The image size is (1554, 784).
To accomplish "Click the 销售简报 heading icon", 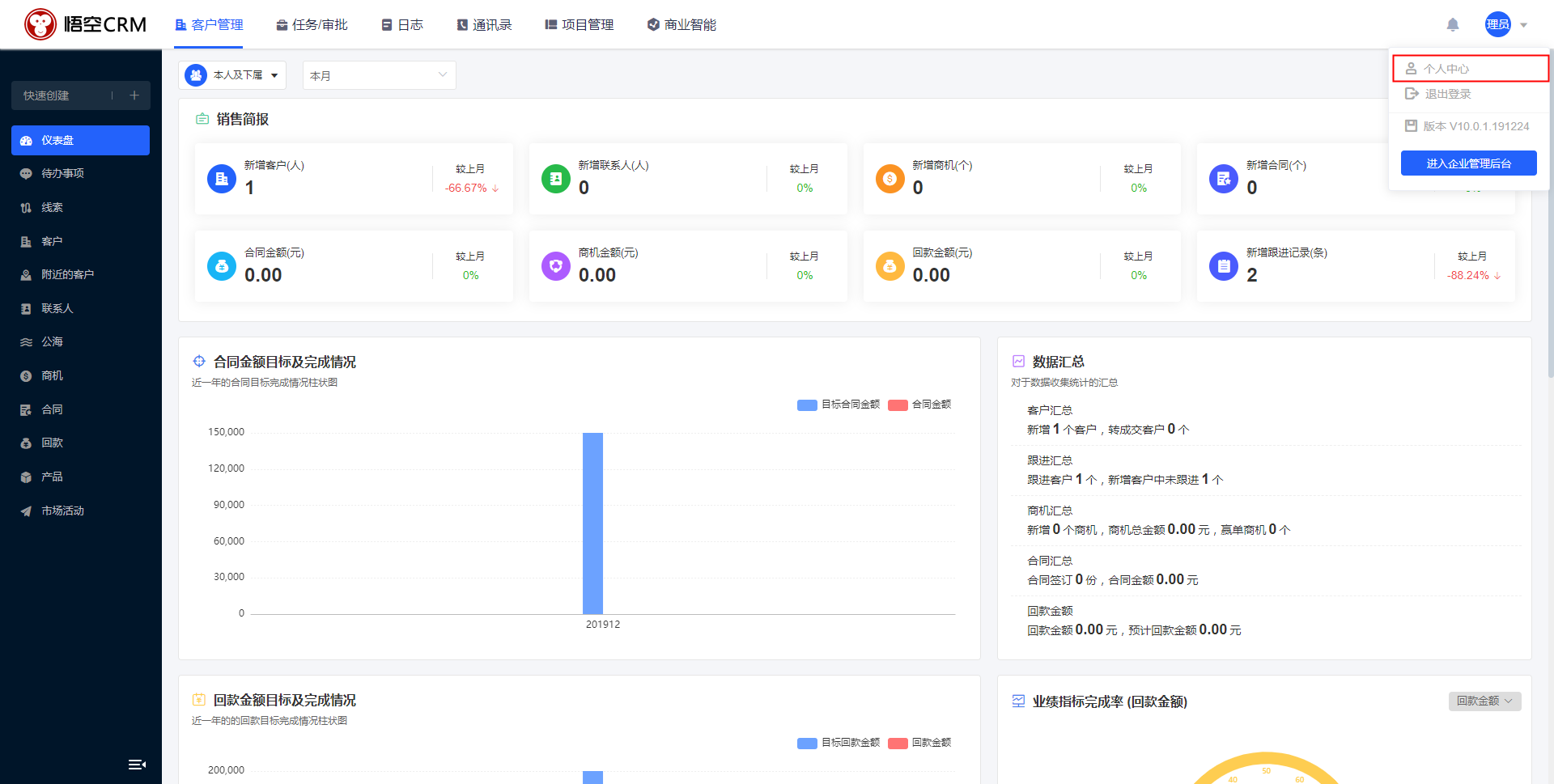I will [x=202, y=119].
